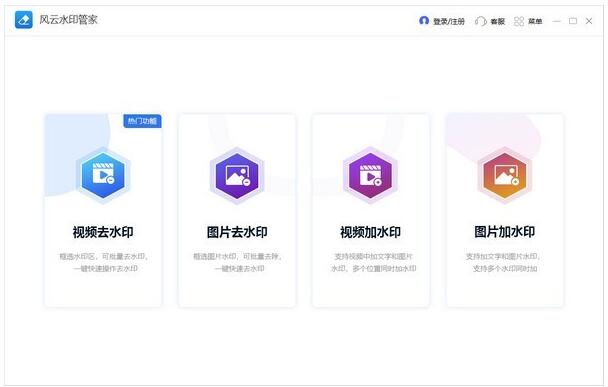Click the user avatar login icon
Image resolution: width=608 pixels, height=387 pixels.
[x=424, y=21]
